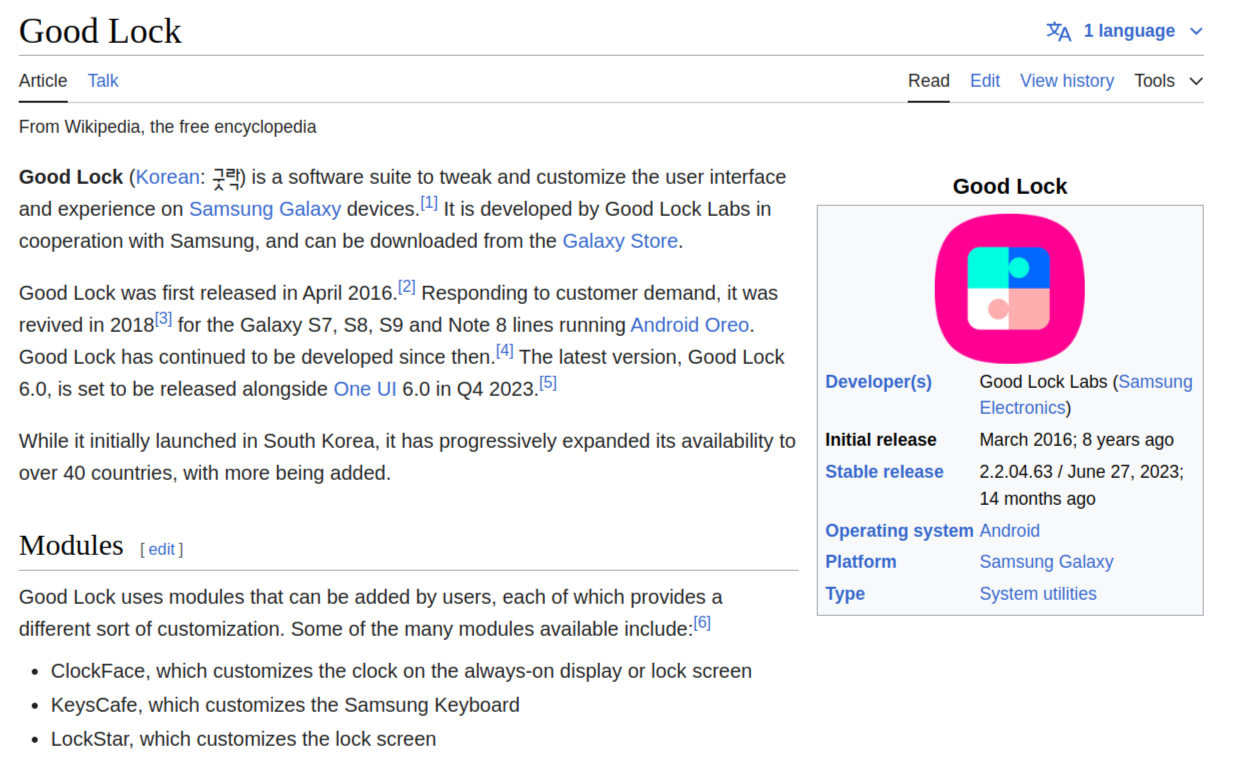Open the Edit tab
The width and height of the screenshot is (1238, 758).
click(x=985, y=81)
